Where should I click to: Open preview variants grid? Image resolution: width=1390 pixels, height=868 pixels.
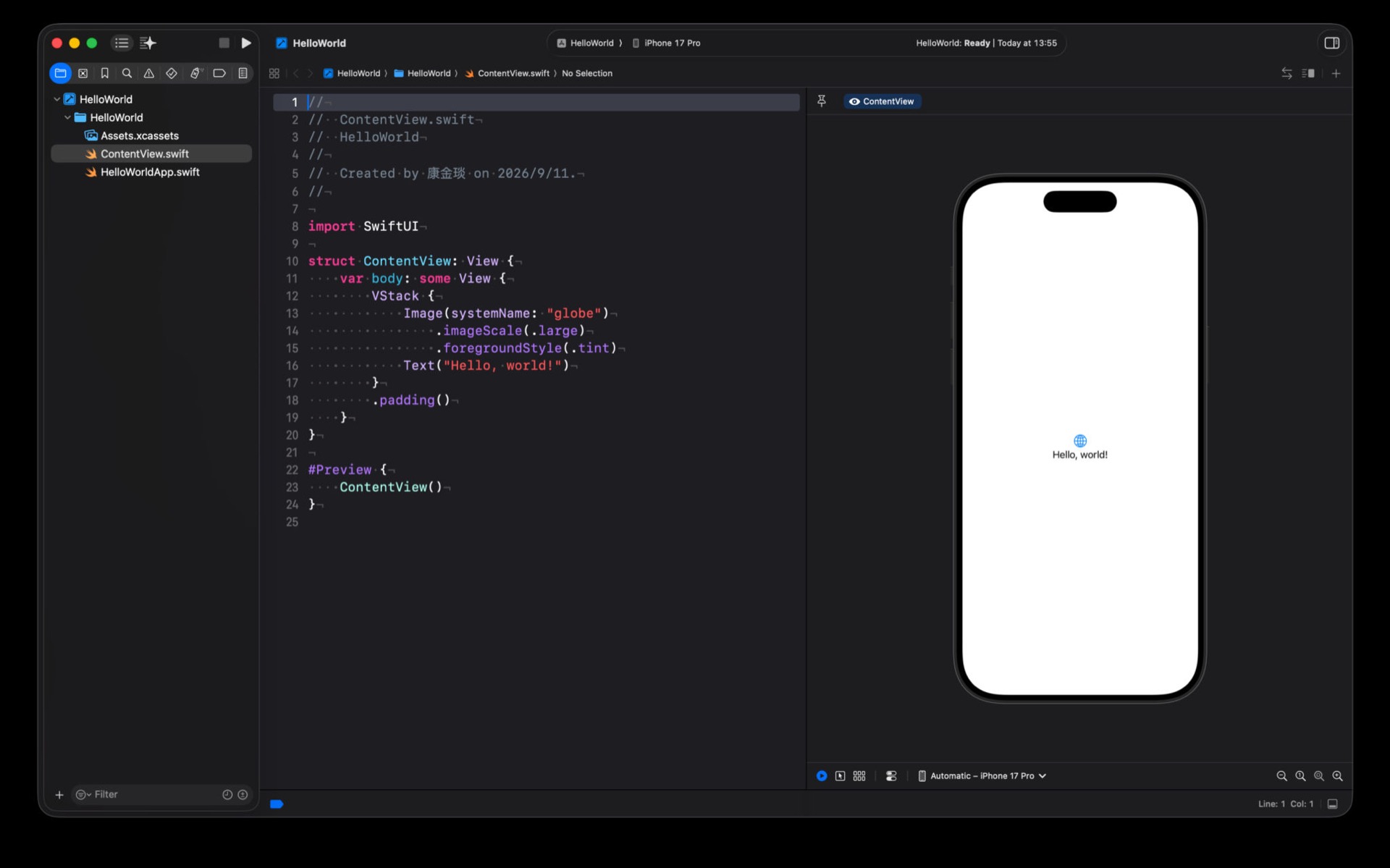pos(859,775)
